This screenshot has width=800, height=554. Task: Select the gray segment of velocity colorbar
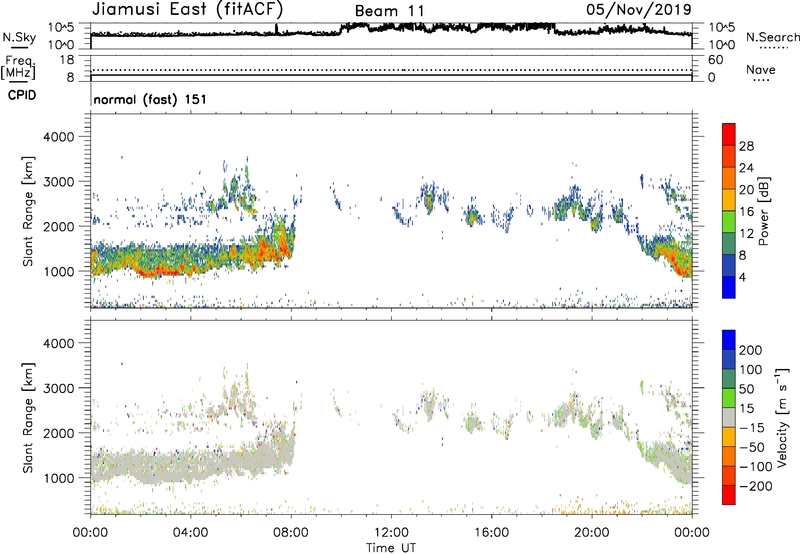click(x=729, y=417)
